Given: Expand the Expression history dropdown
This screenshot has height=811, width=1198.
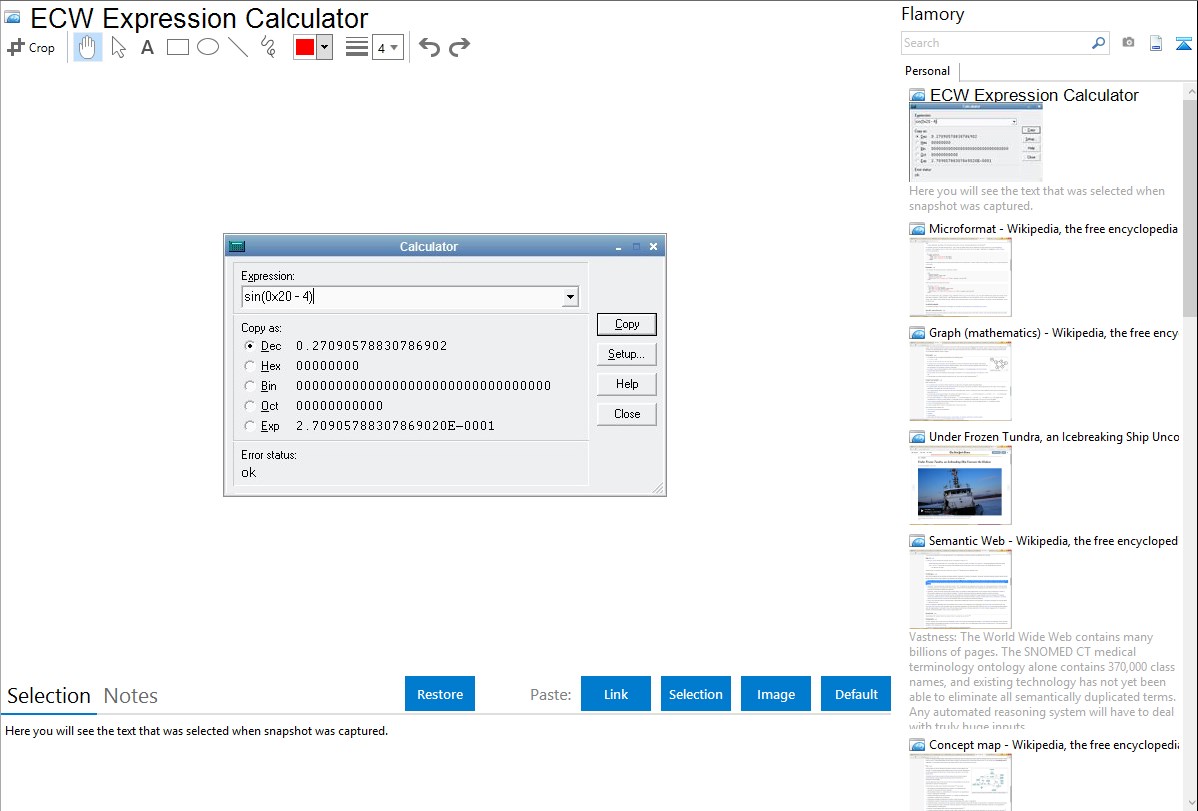Looking at the screenshot, I should point(570,297).
